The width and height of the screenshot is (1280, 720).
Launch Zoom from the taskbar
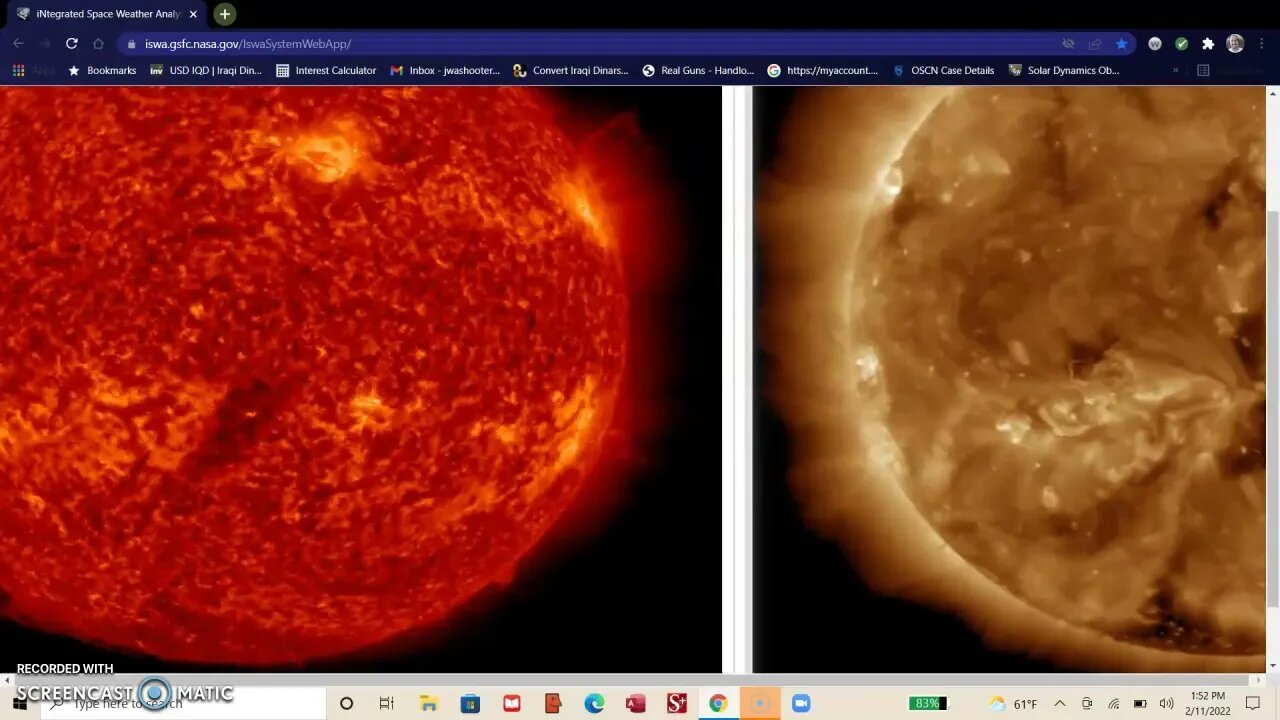click(x=801, y=704)
